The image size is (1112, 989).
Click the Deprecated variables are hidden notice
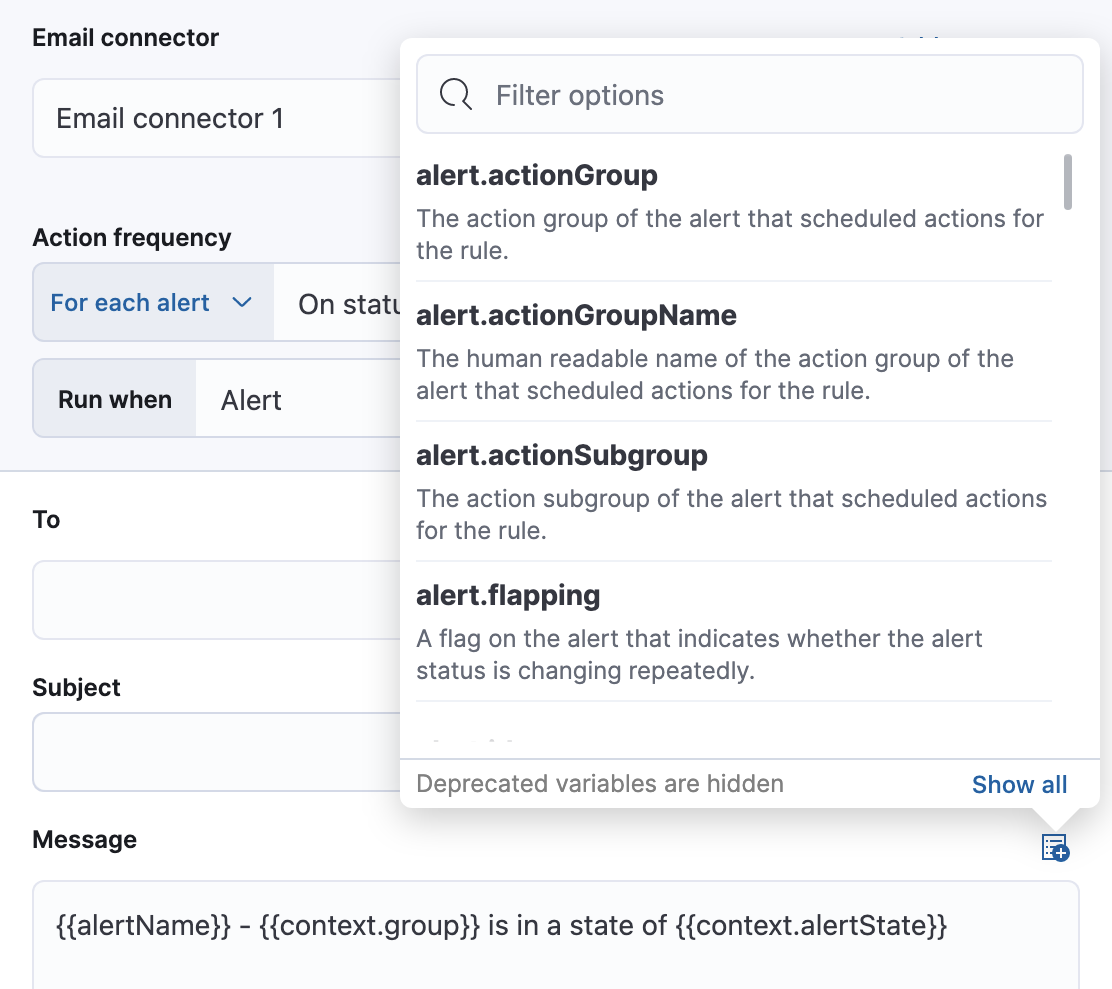[600, 785]
